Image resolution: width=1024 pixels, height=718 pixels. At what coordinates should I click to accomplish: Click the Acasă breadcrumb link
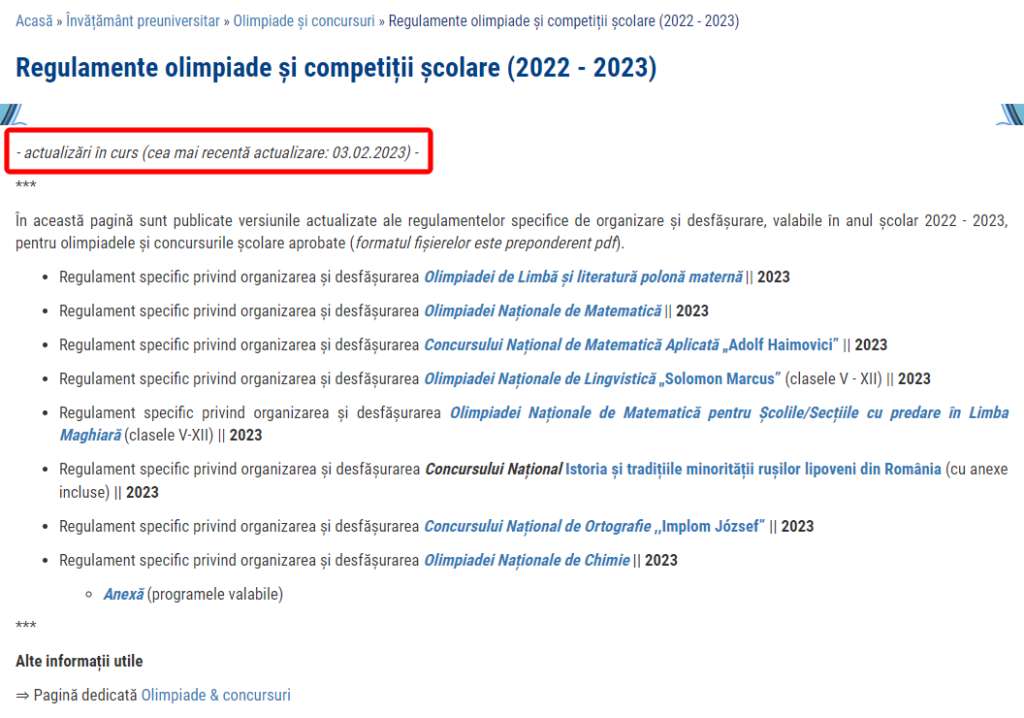[x=34, y=20]
